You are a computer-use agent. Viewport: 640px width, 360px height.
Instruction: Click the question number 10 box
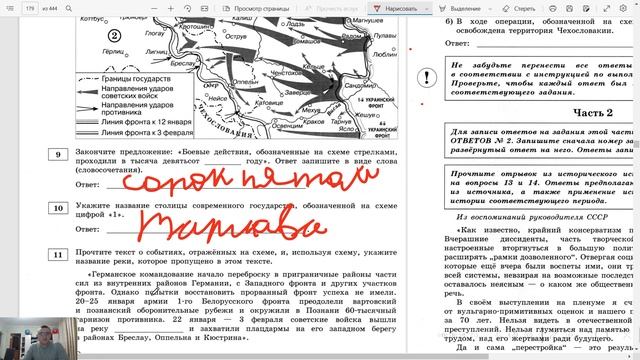pos(58,208)
